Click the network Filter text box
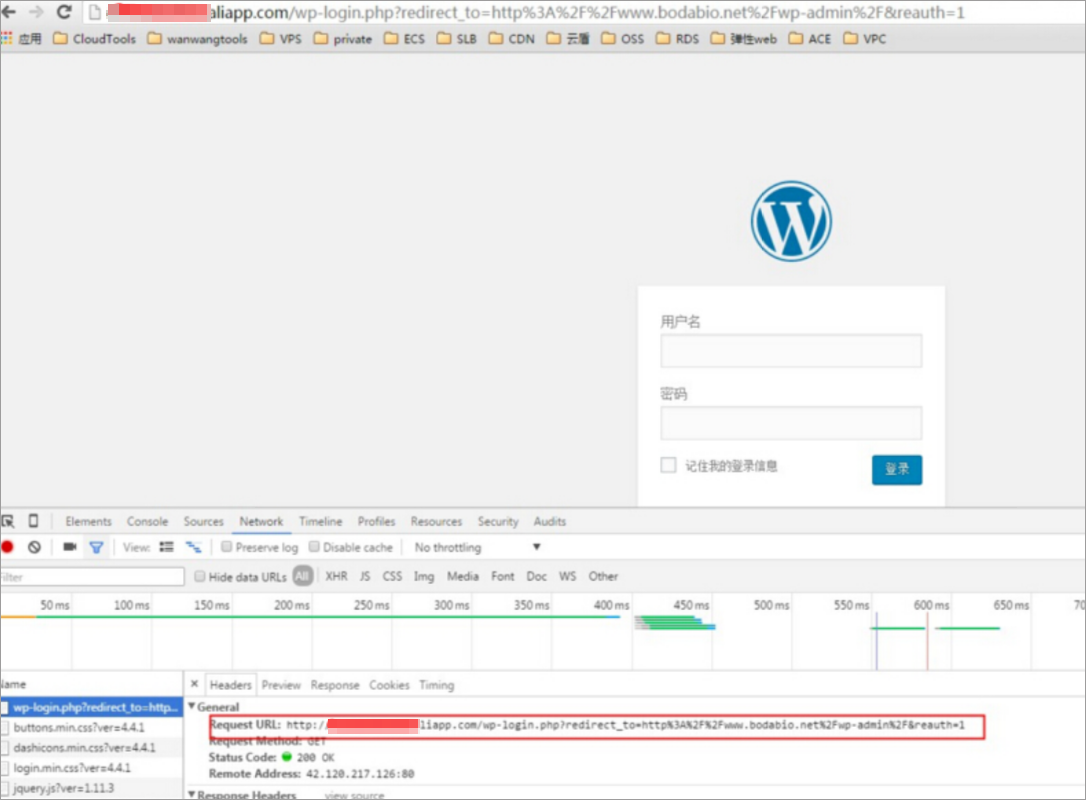The width and height of the screenshot is (1086, 800). [92, 577]
